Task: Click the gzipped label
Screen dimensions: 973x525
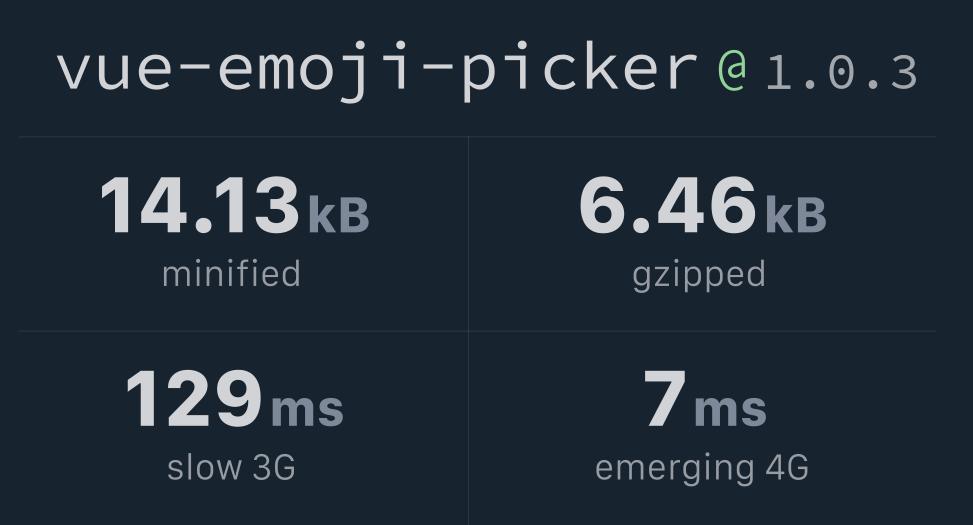Action: (699, 276)
